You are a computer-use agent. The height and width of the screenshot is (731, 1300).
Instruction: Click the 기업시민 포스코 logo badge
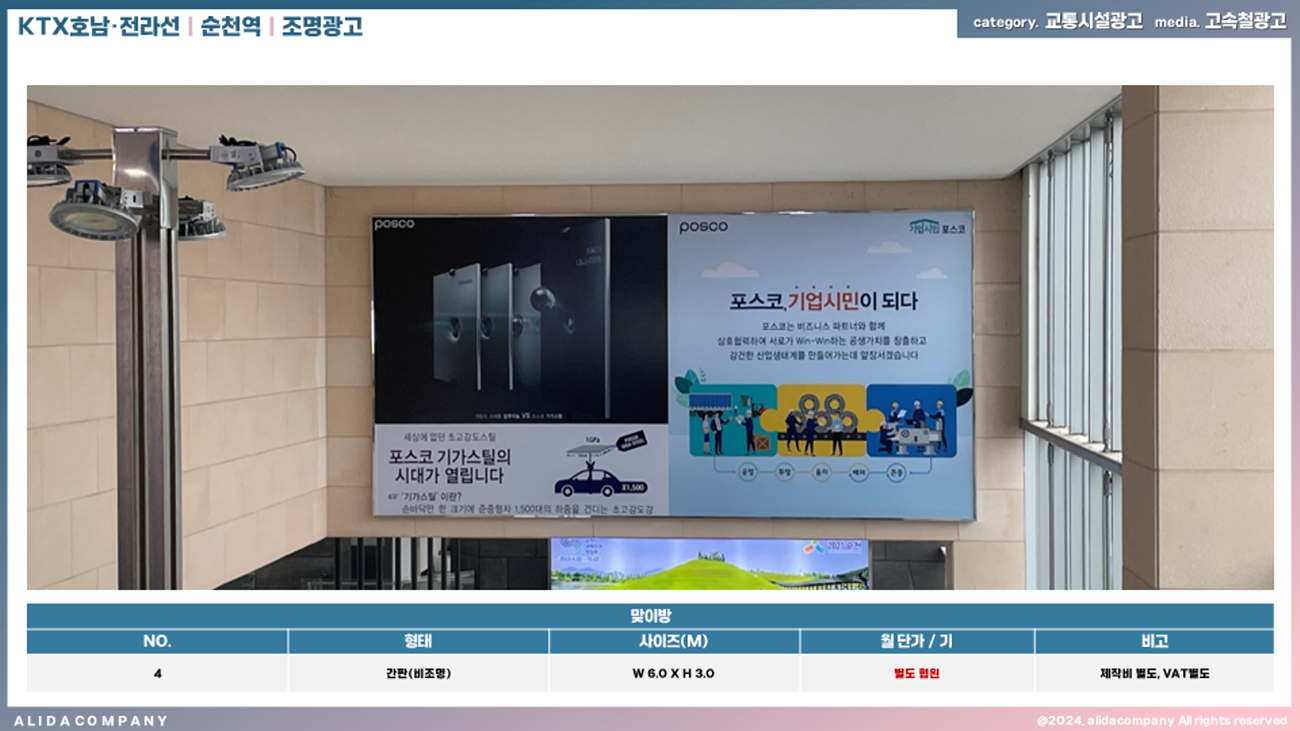(937, 227)
